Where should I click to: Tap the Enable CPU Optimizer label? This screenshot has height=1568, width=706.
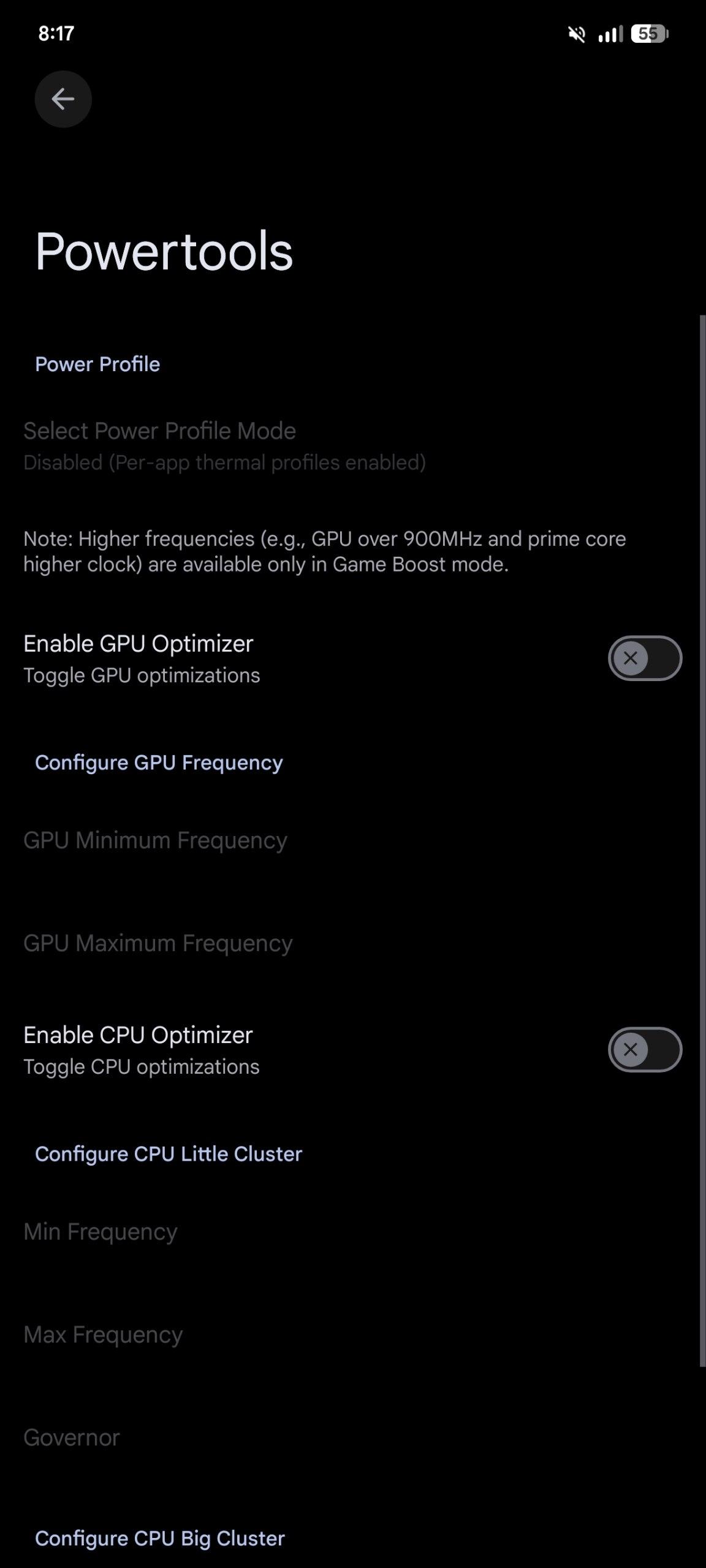tap(139, 1035)
